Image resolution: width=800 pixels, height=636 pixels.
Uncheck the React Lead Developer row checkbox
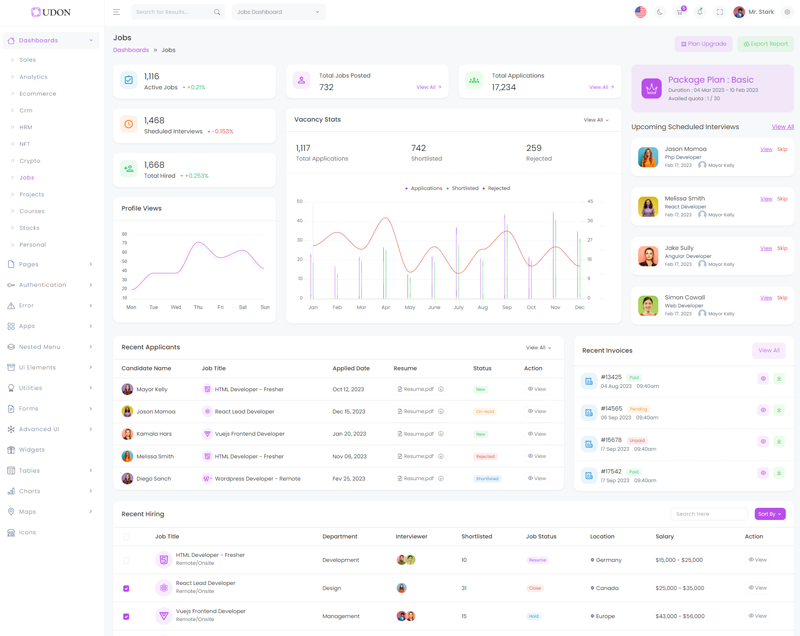point(126,588)
